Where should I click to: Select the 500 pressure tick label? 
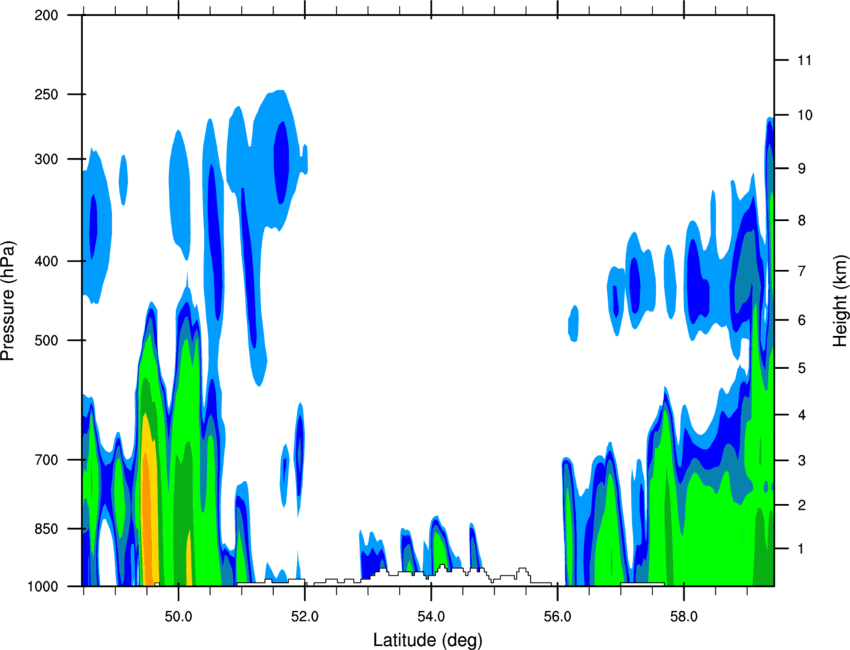coord(46,340)
